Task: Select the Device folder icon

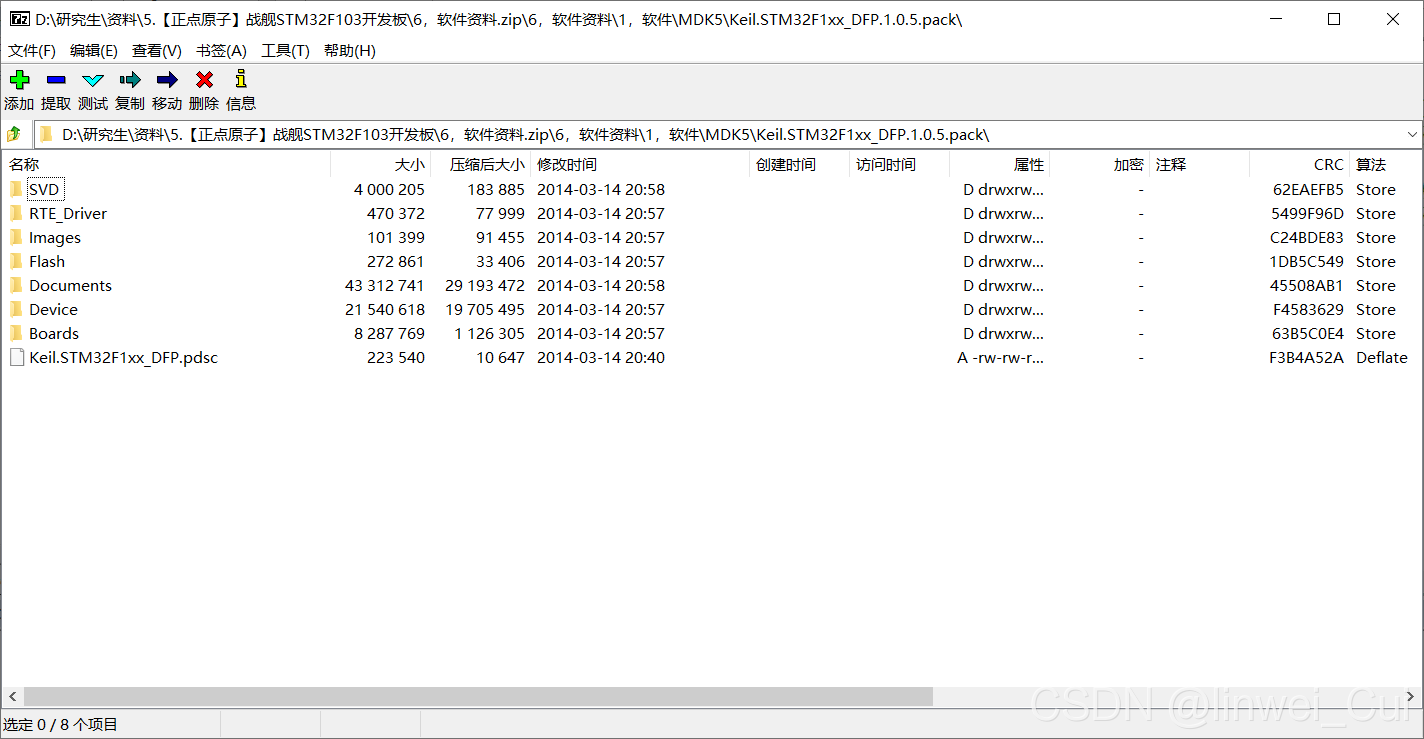Action: pyautogui.click(x=16, y=309)
